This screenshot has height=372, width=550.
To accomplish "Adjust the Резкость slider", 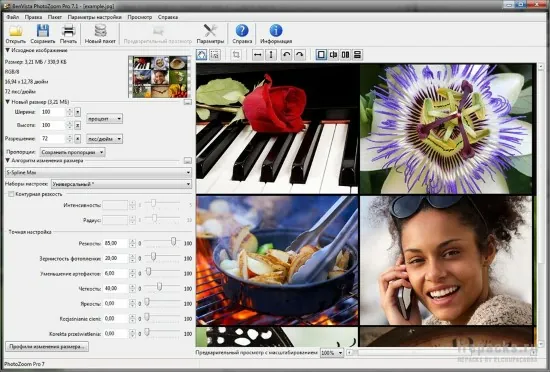I will click(173, 242).
